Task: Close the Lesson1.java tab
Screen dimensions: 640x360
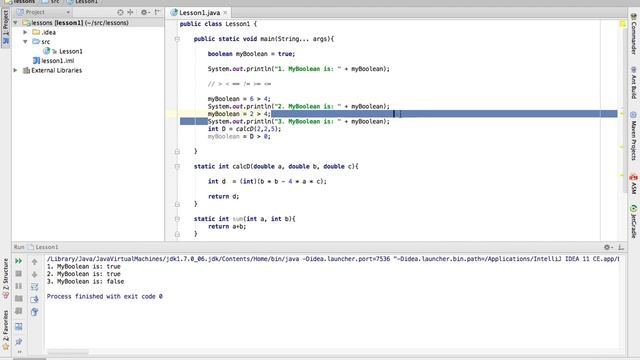Action: tap(225, 13)
